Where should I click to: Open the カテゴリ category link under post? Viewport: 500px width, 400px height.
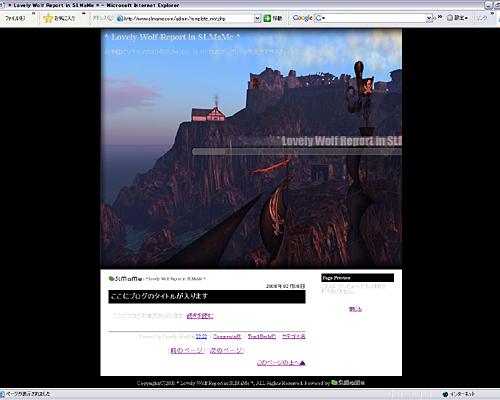(x=294, y=336)
